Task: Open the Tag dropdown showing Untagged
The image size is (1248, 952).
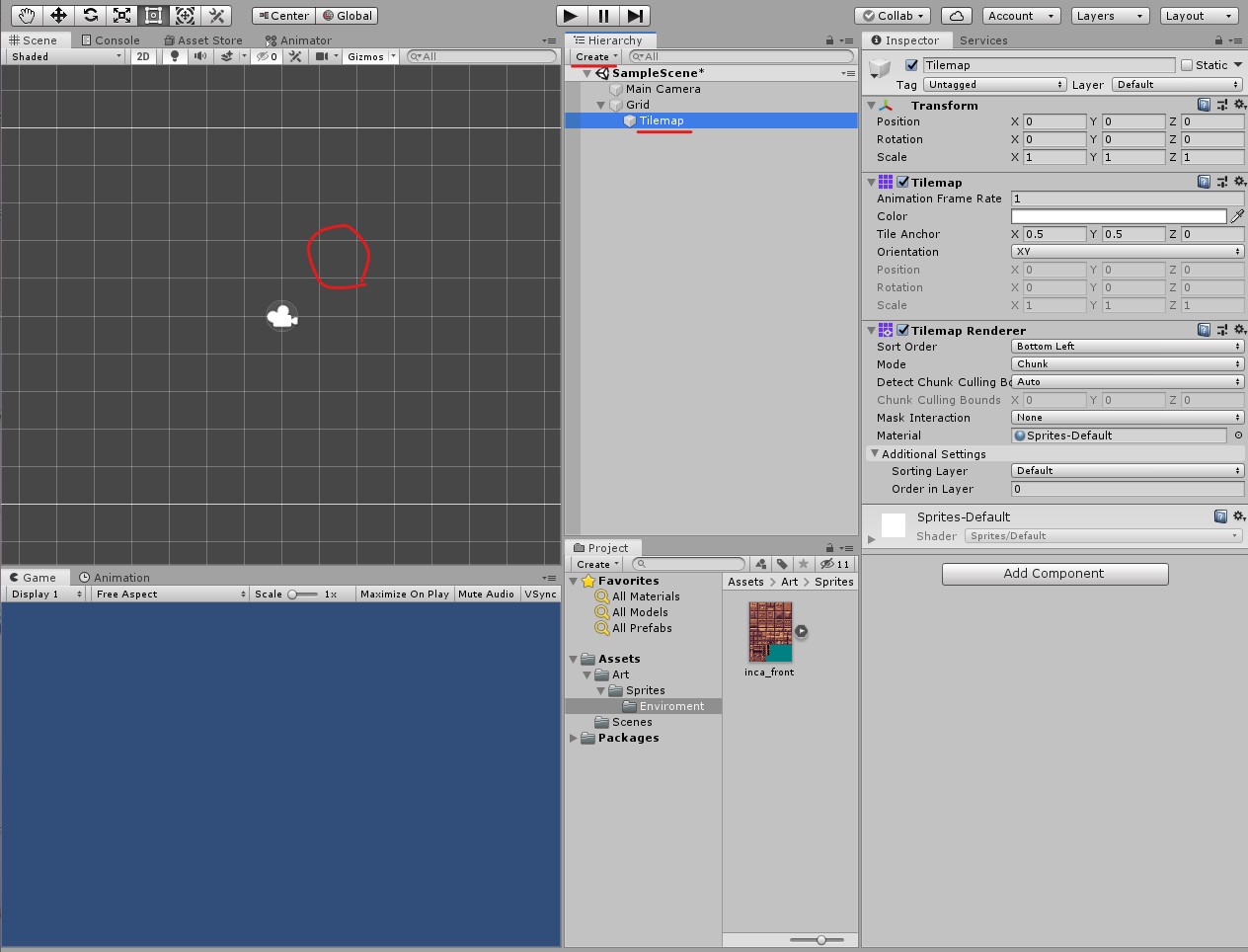Action: tap(995, 84)
